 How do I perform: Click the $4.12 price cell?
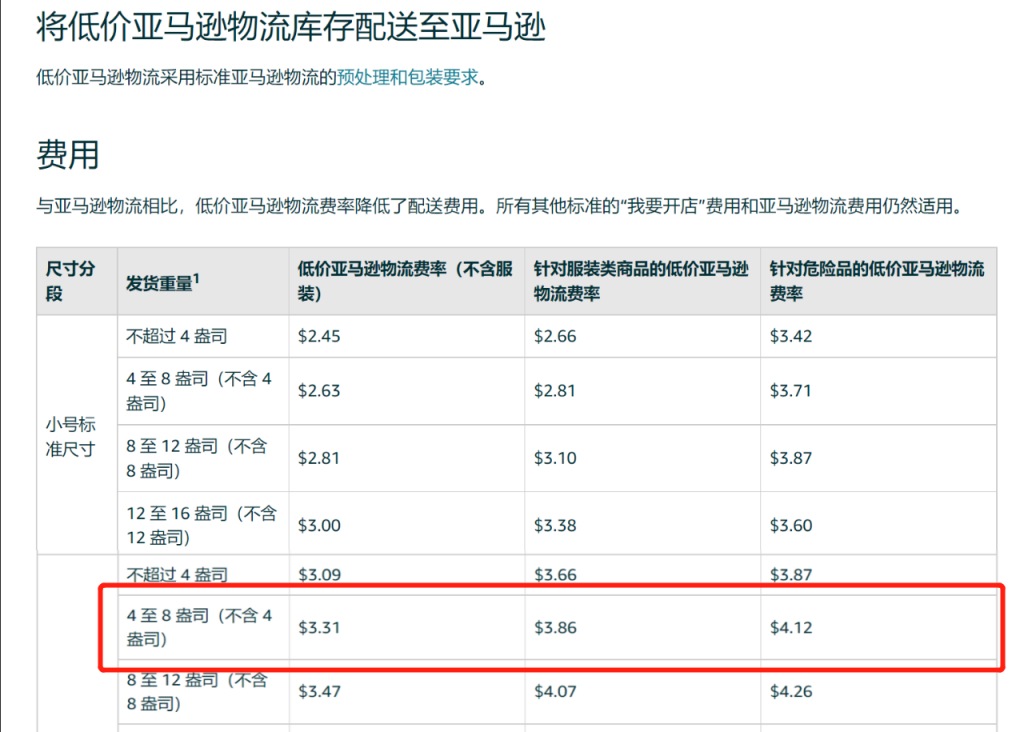point(878,627)
